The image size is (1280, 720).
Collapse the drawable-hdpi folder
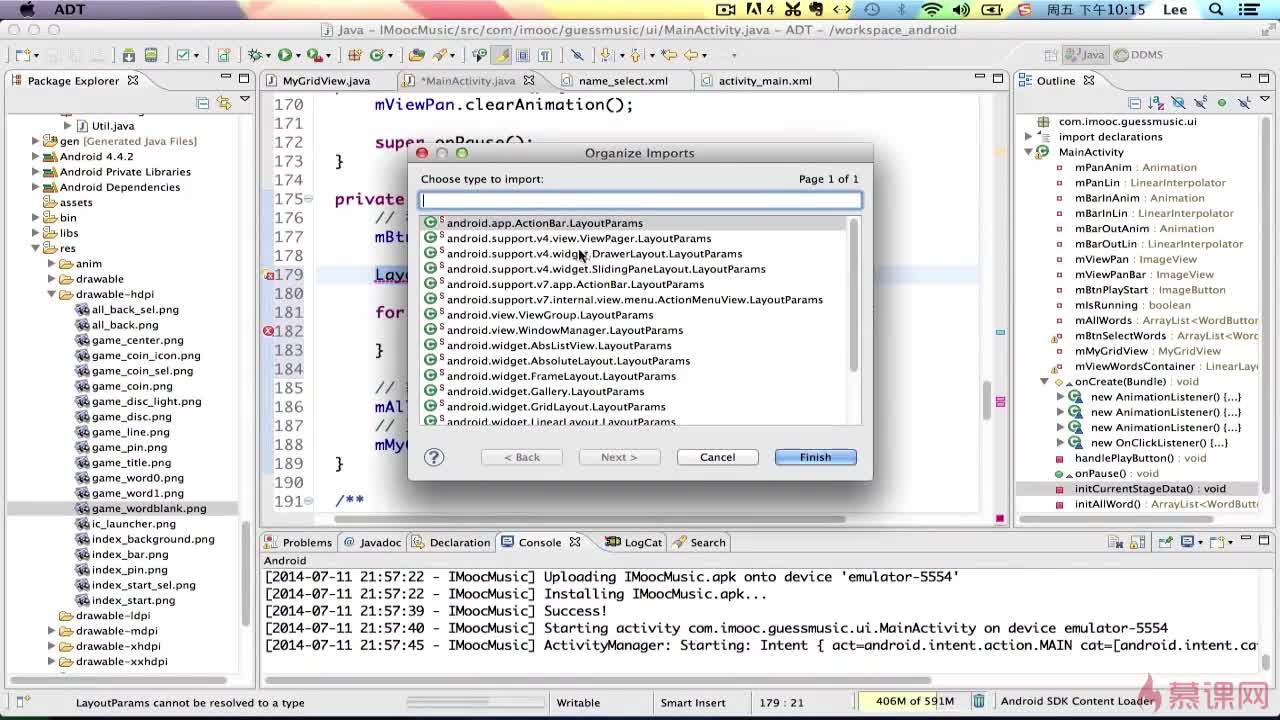tap(52, 294)
